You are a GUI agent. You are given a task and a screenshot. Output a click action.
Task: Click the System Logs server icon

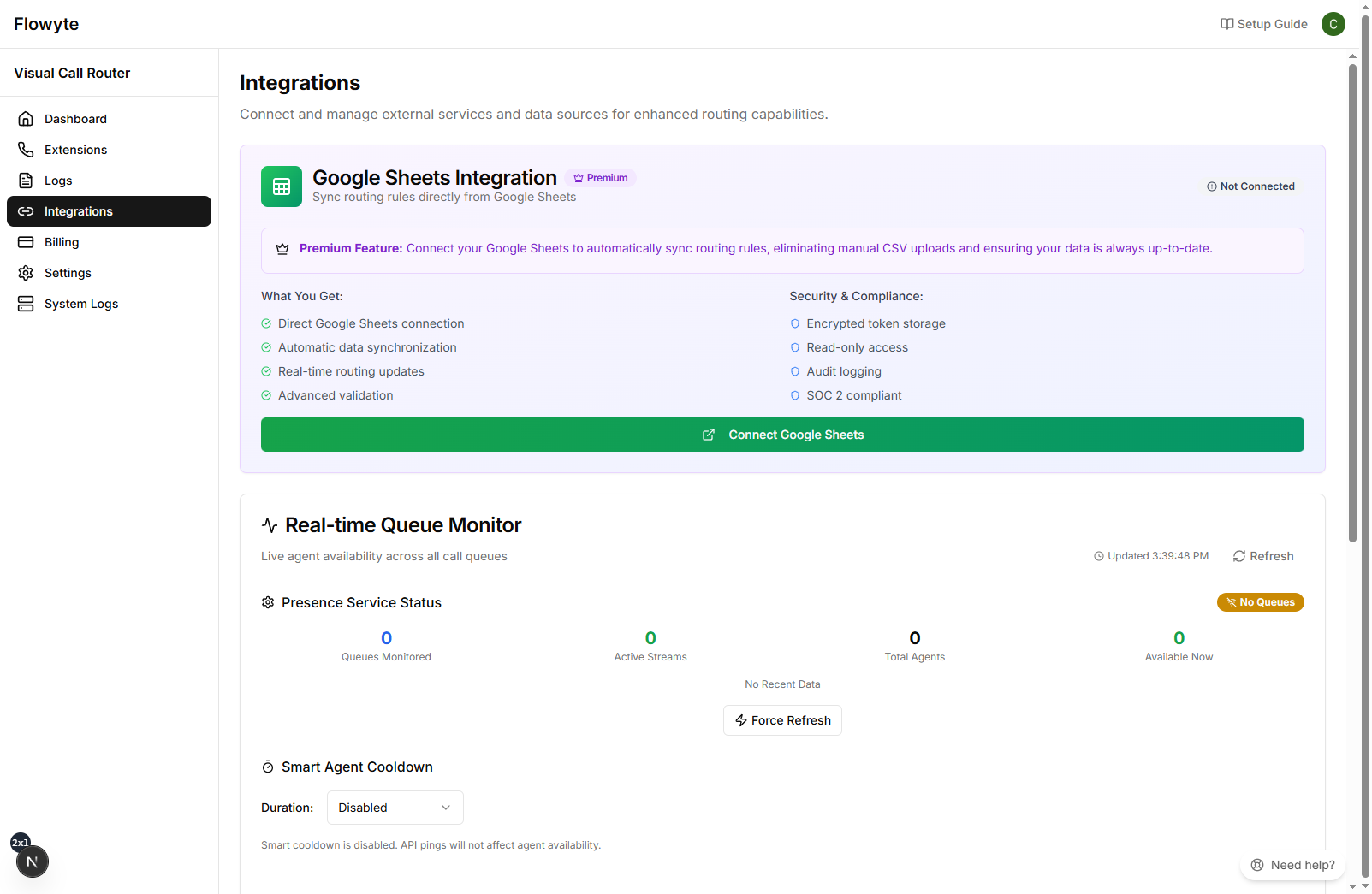pos(26,303)
